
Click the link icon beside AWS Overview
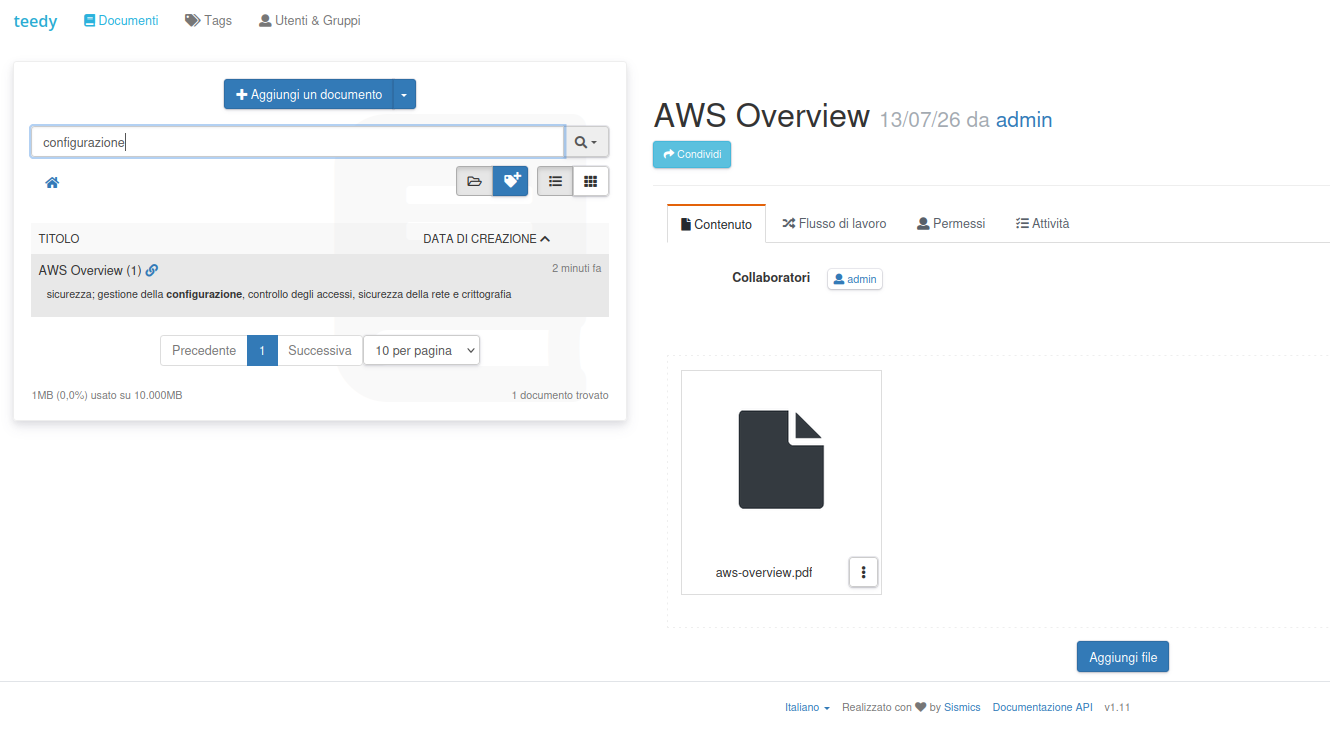click(x=152, y=270)
